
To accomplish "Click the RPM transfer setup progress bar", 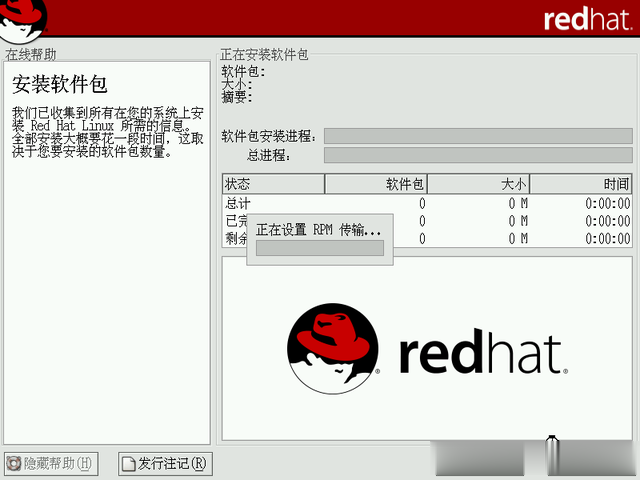I will pos(320,248).
